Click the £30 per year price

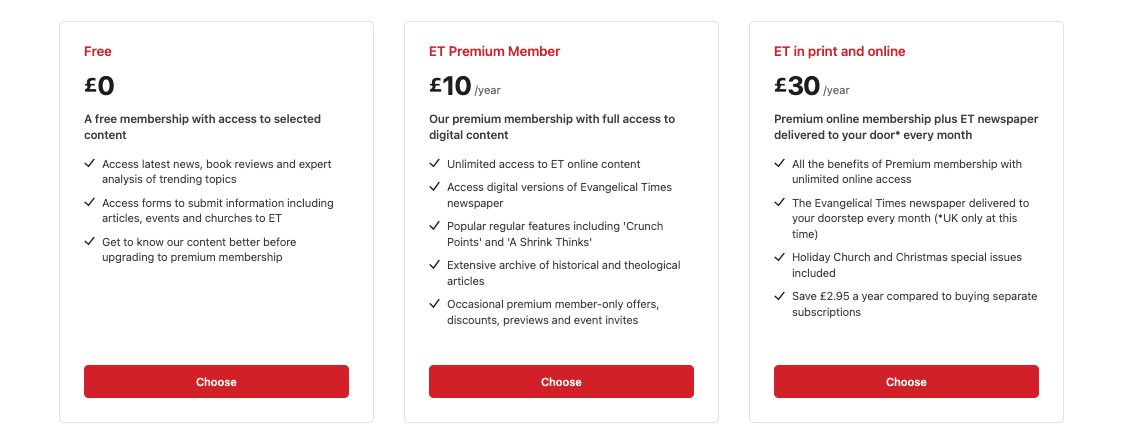(x=811, y=86)
